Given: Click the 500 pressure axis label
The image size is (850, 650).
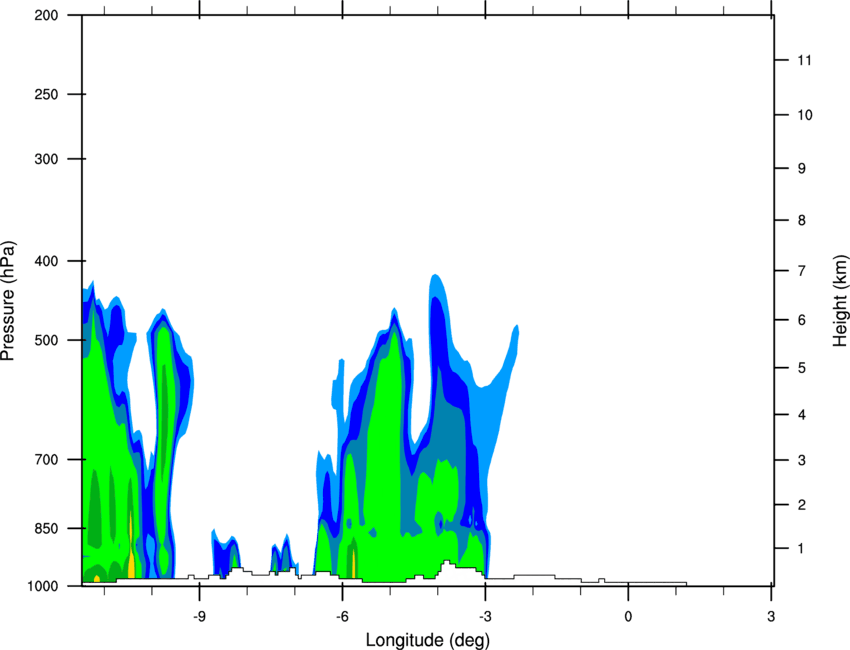Looking at the screenshot, I should click(46, 340).
